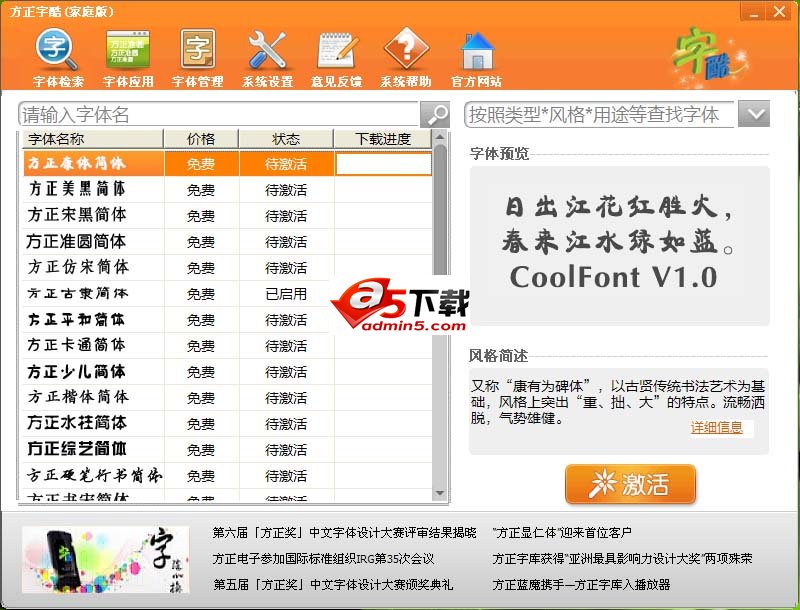Sort by 价格 column header
The width and height of the screenshot is (800, 610).
[201, 139]
